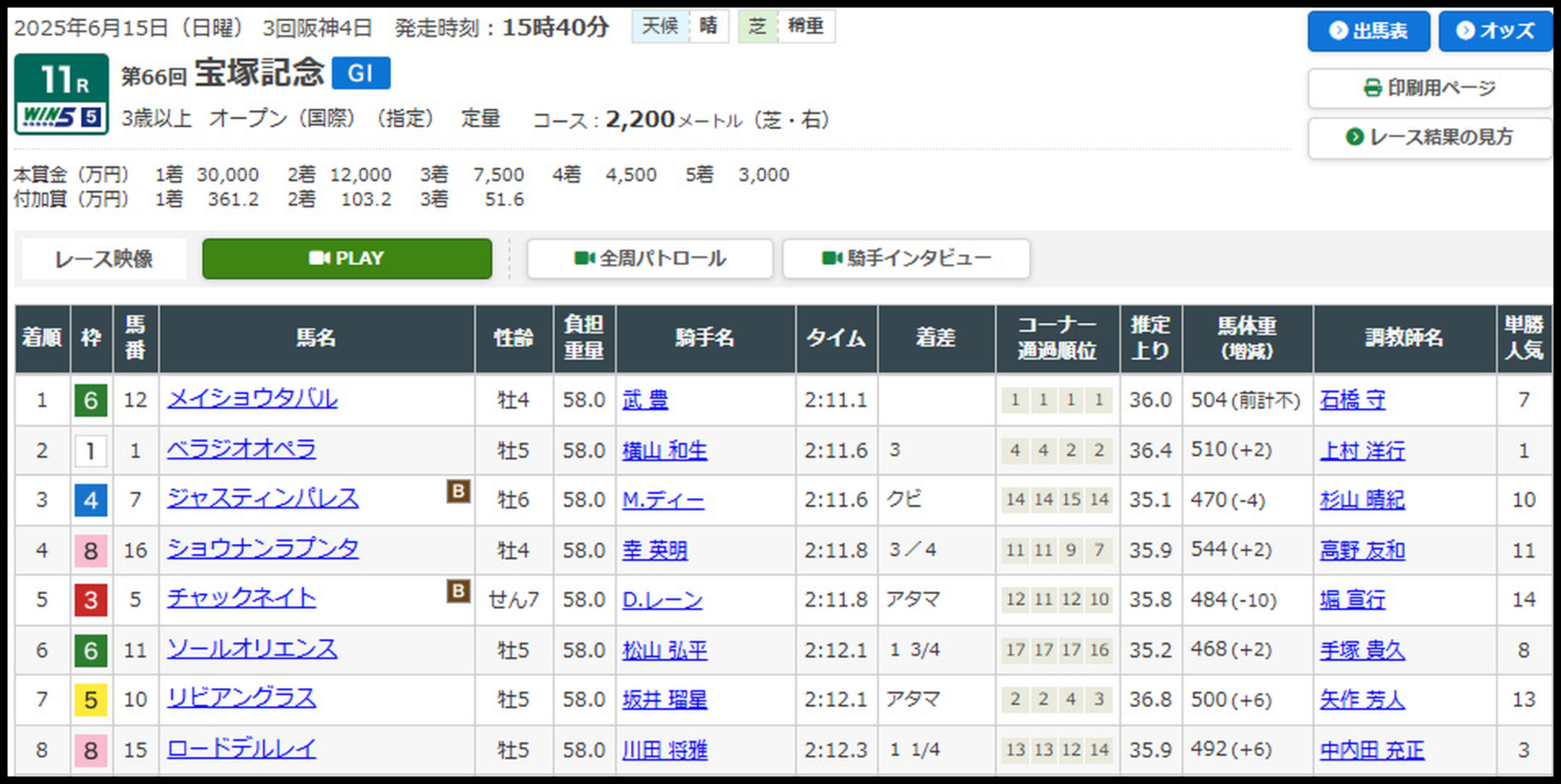Click time 2:12.3 for ロードデルレイ
Viewport: 1561px width, 784px height.
[836, 750]
